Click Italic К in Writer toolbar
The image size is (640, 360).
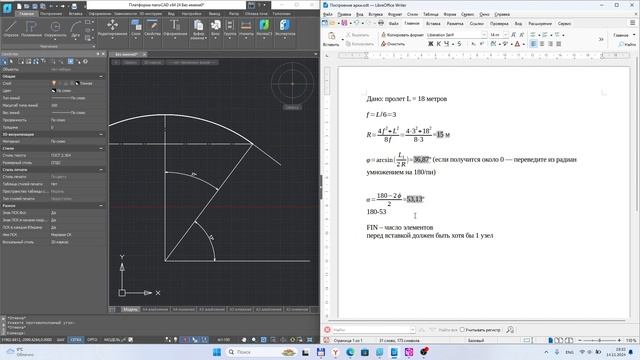(438, 44)
